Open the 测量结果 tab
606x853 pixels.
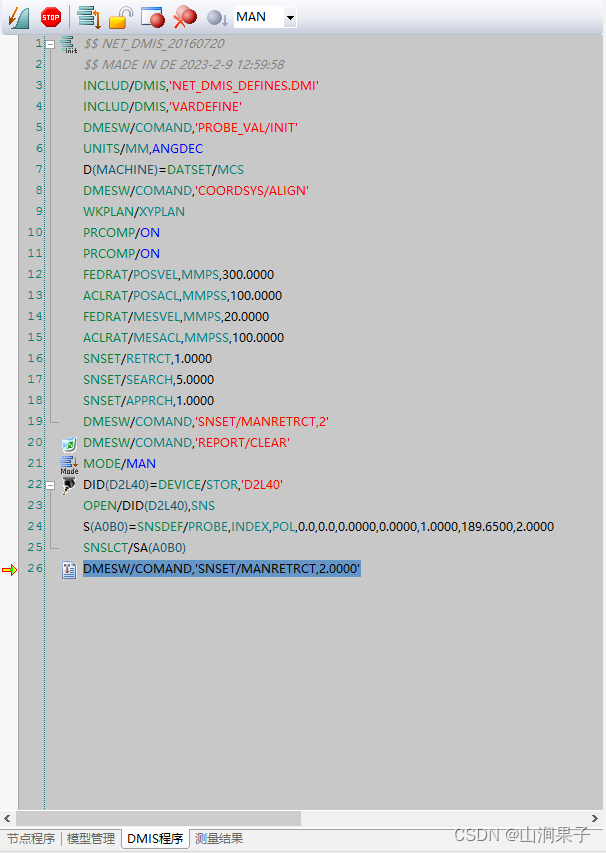219,839
